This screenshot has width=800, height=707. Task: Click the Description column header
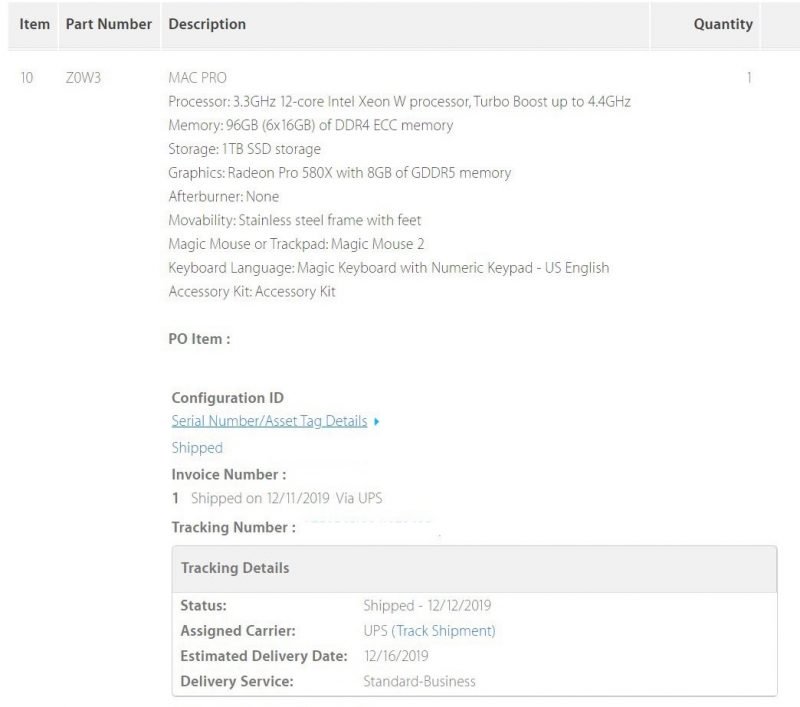(x=207, y=24)
